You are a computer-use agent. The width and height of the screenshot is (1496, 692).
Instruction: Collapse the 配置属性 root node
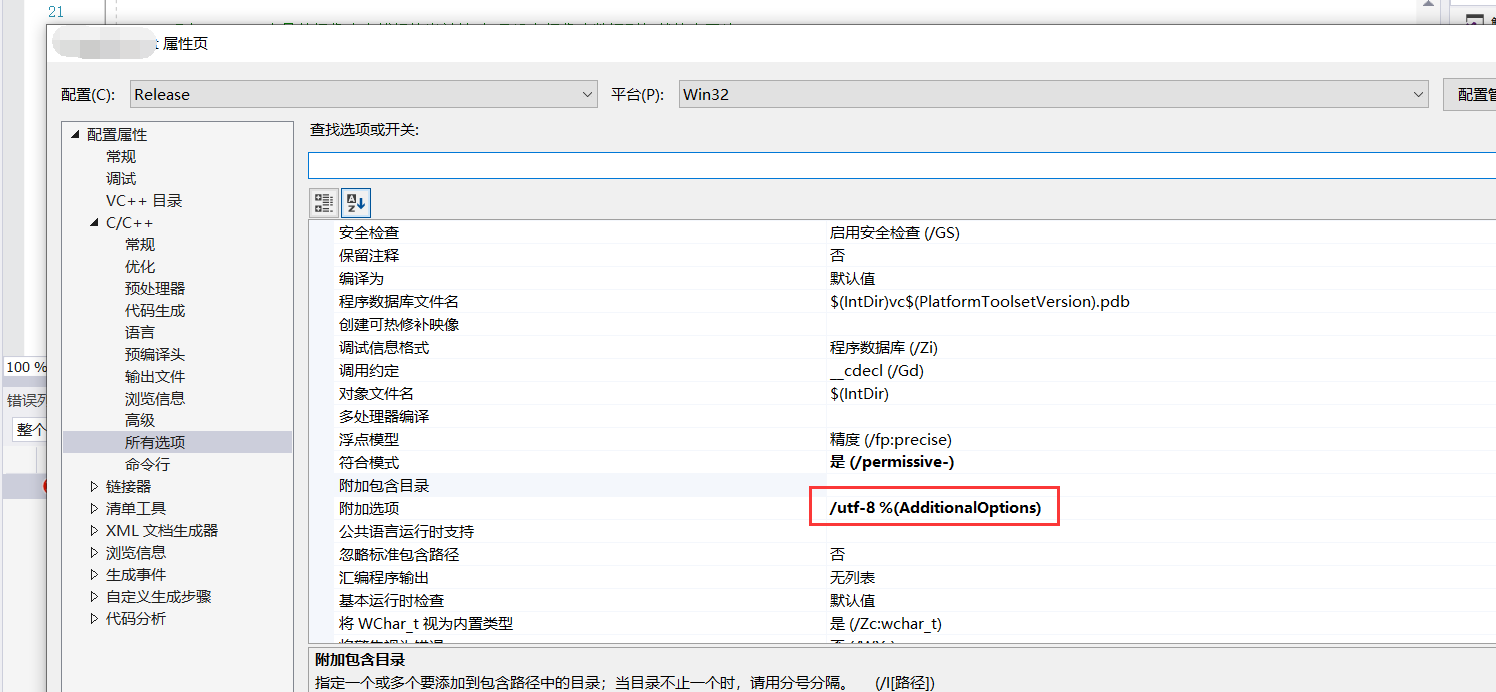(x=73, y=133)
